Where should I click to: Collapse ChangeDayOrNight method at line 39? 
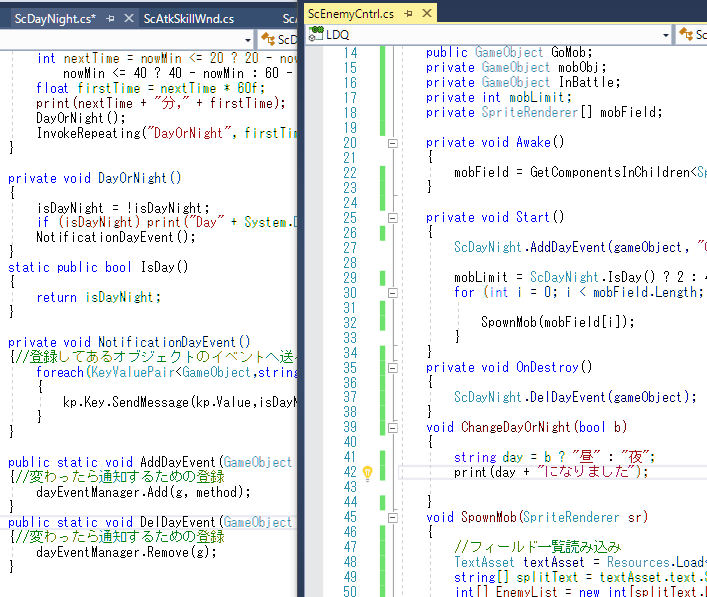click(x=393, y=428)
